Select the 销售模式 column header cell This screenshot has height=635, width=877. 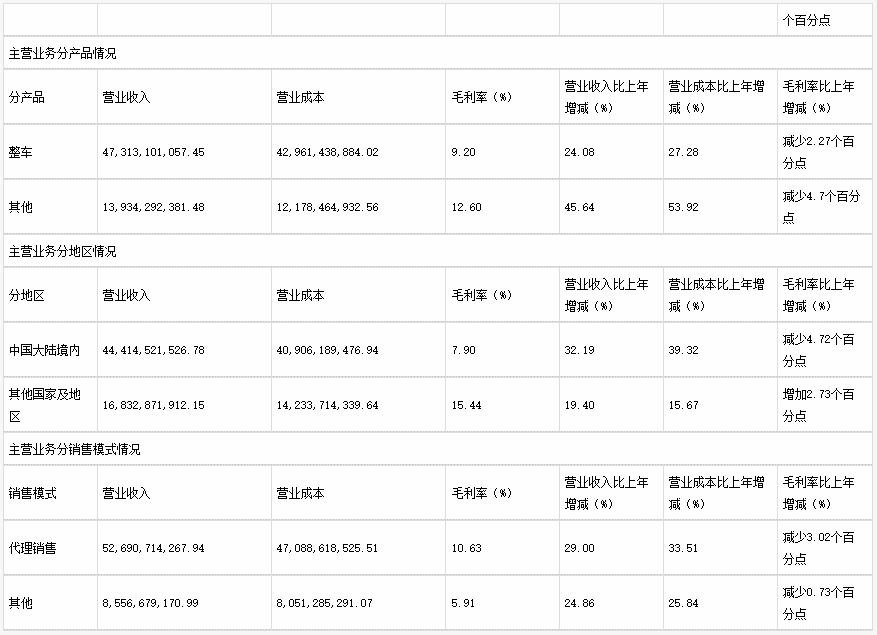(32, 493)
